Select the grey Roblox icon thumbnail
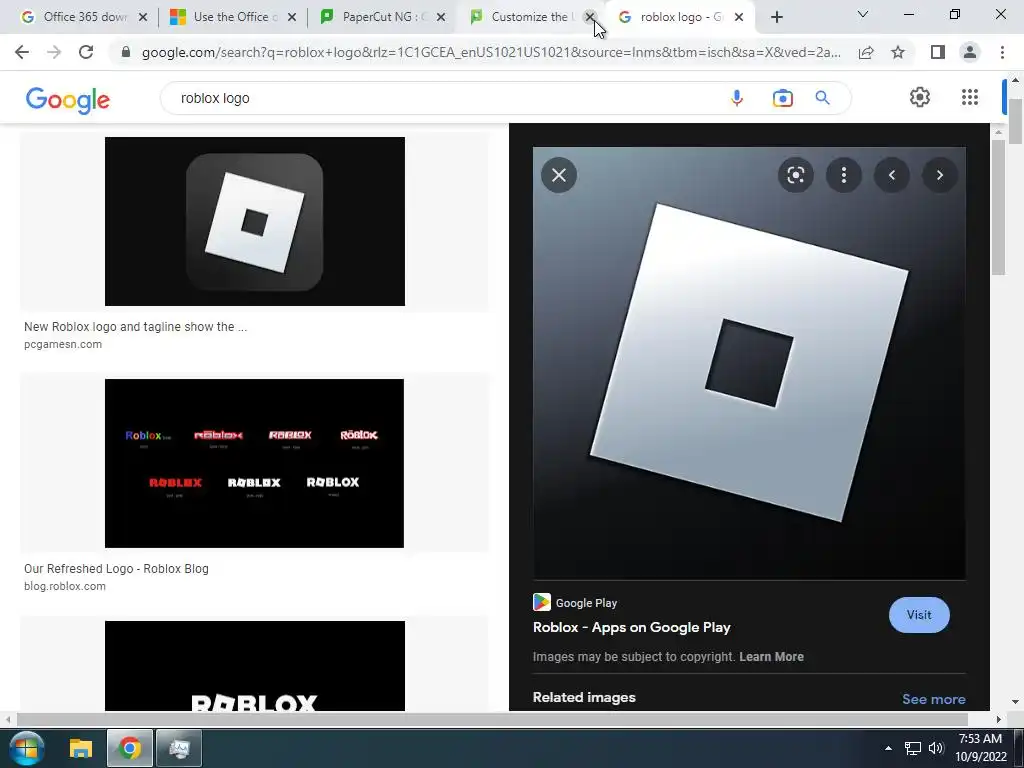The height and width of the screenshot is (768, 1024). (x=255, y=221)
